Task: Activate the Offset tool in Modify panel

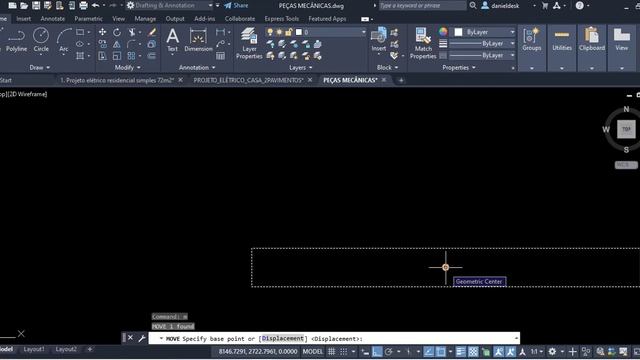Action: tap(152, 56)
